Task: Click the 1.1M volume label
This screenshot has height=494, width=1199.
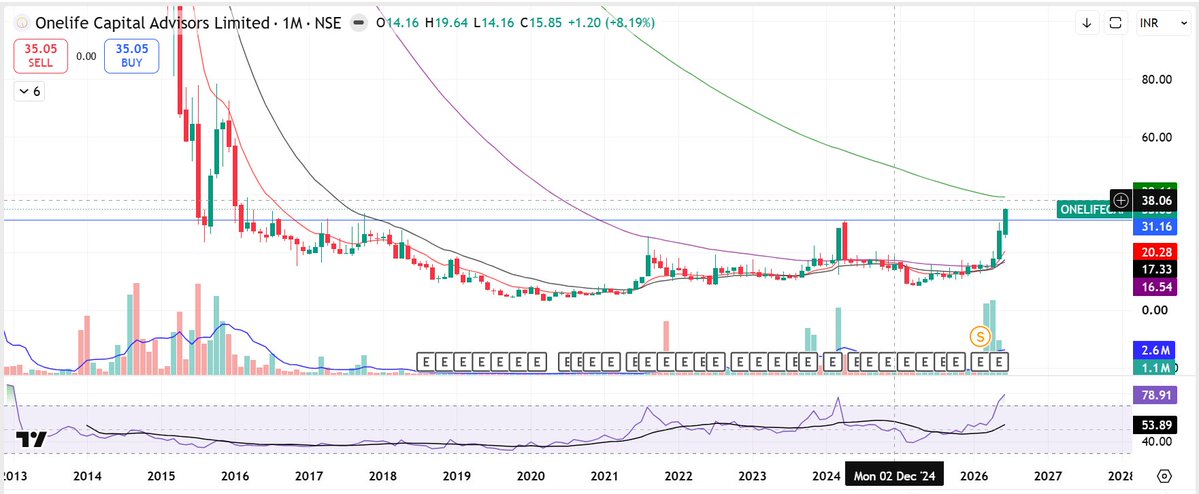Action: click(x=1152, y=368)
